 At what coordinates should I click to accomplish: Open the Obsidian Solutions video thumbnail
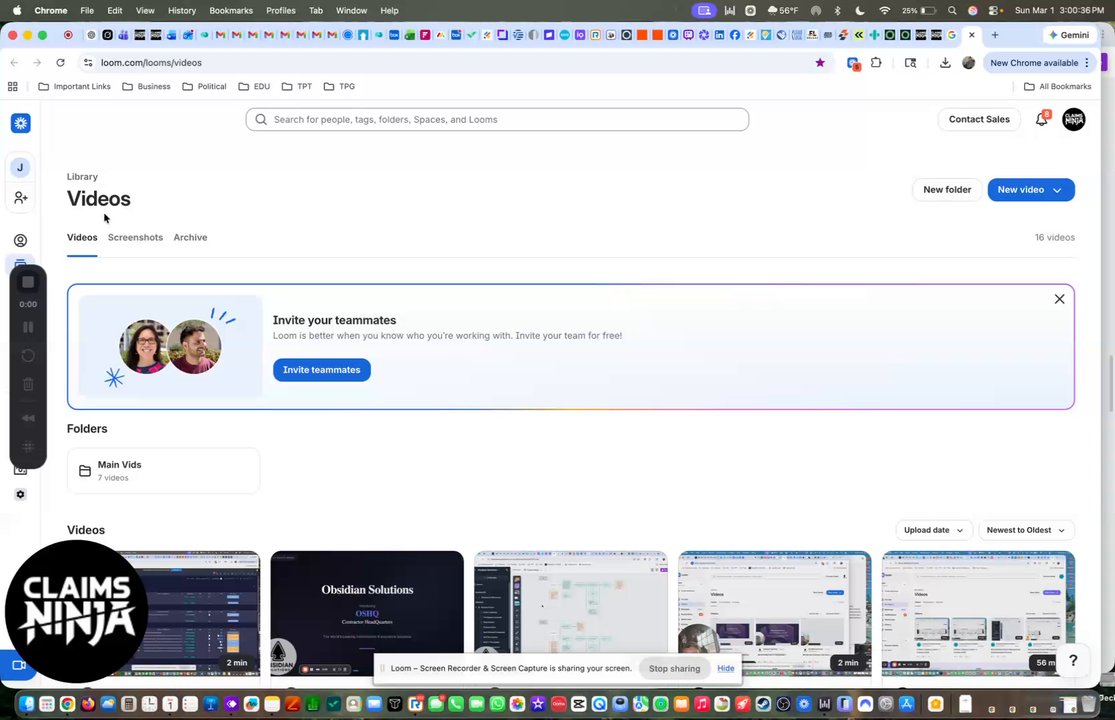tap(367, 613)
